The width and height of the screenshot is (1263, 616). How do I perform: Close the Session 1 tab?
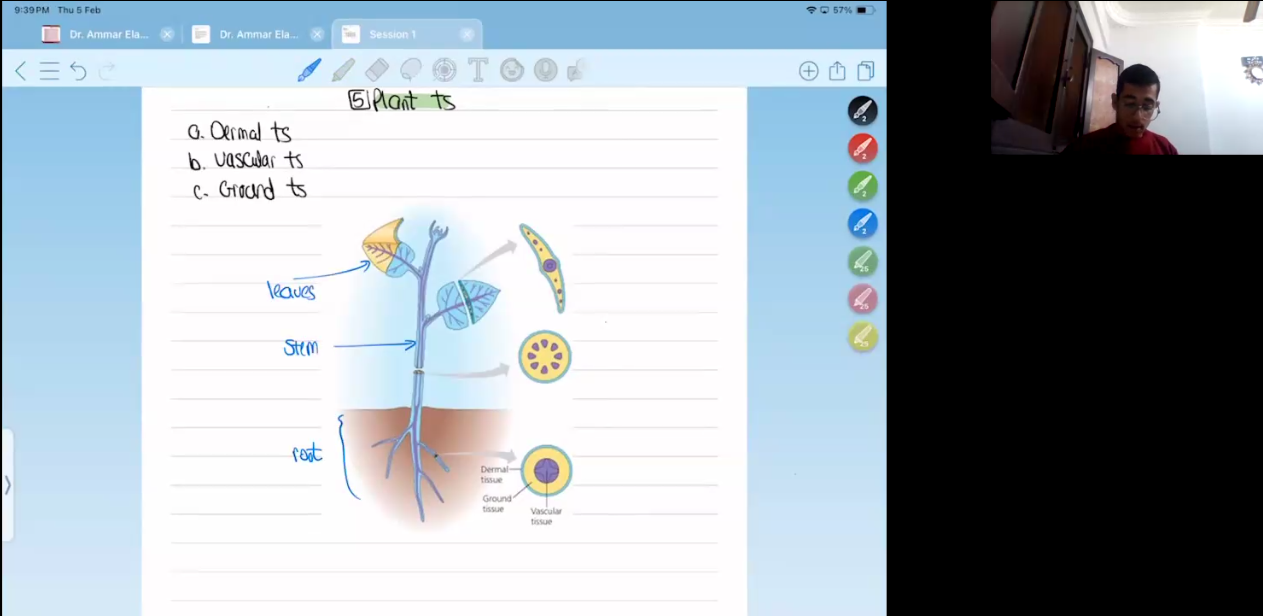click(x=467, y=34)
